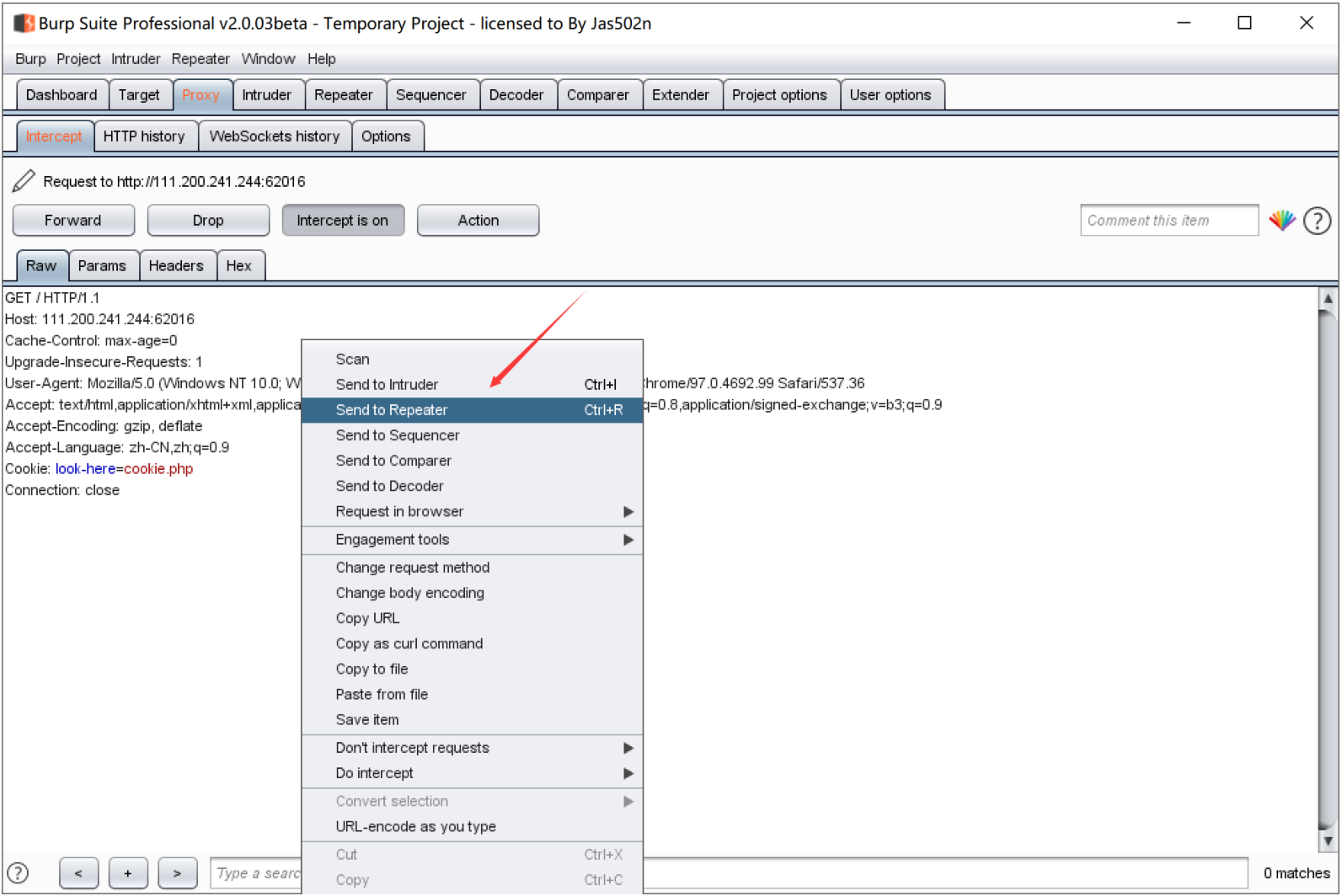Click the Cookie look-here header line
This screenshot has height=896, width=1342.
pos(99,469)
